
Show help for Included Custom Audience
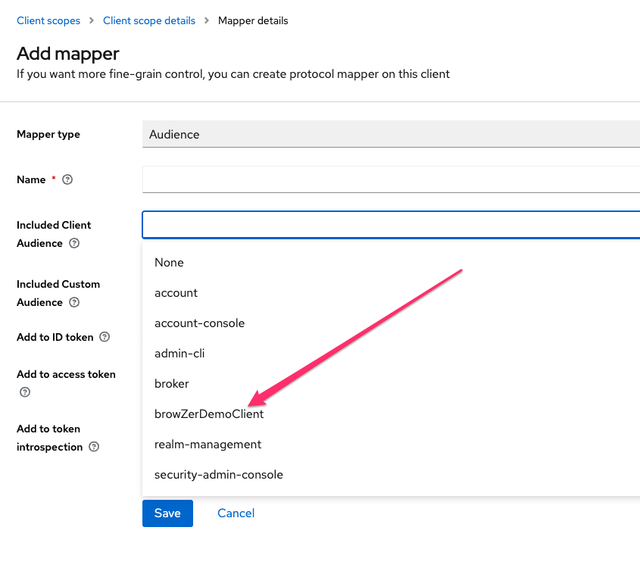click(x=74, y=302)
